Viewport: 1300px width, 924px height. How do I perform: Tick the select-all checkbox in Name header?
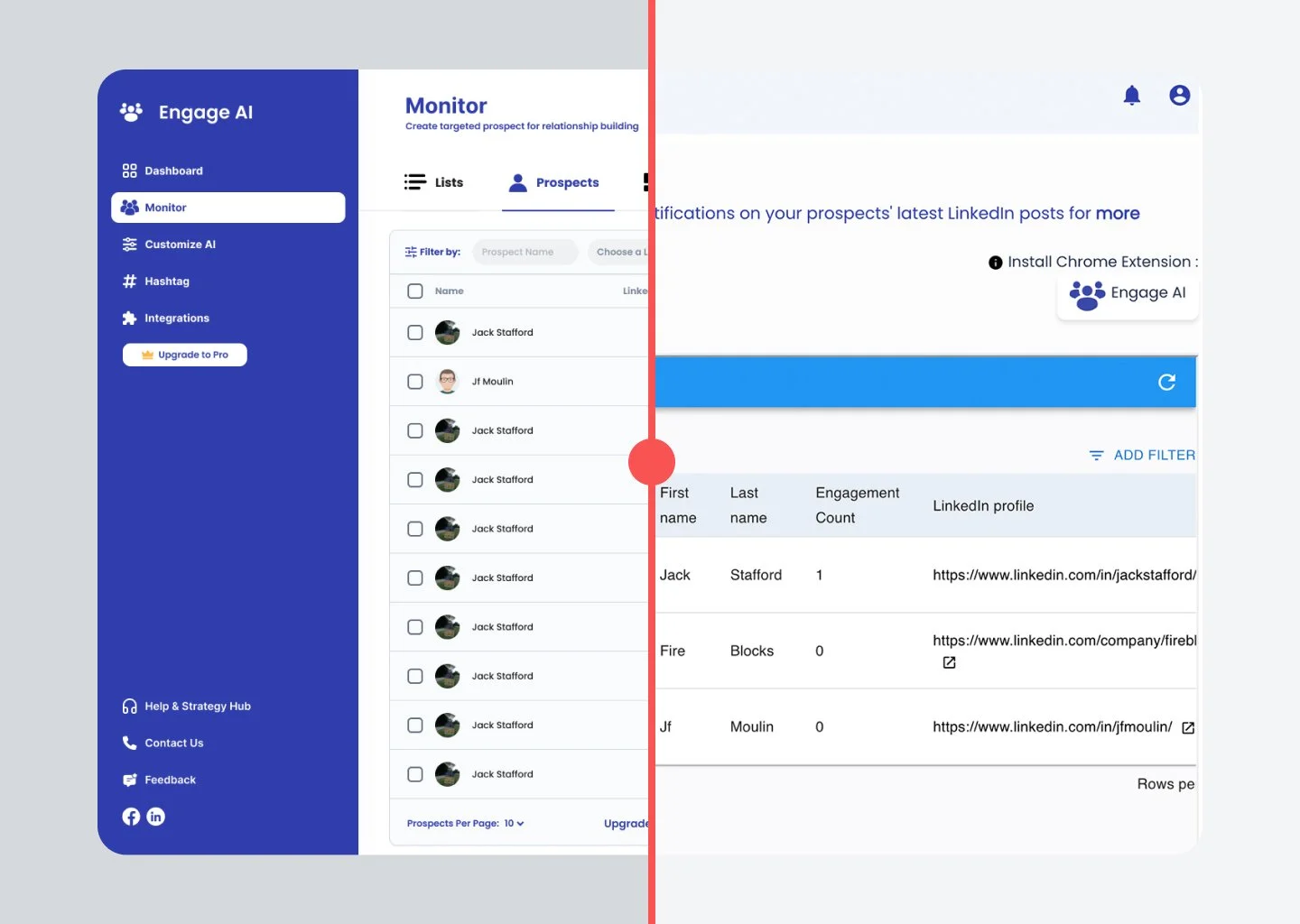pyautogui.click(x=415, y=291)
